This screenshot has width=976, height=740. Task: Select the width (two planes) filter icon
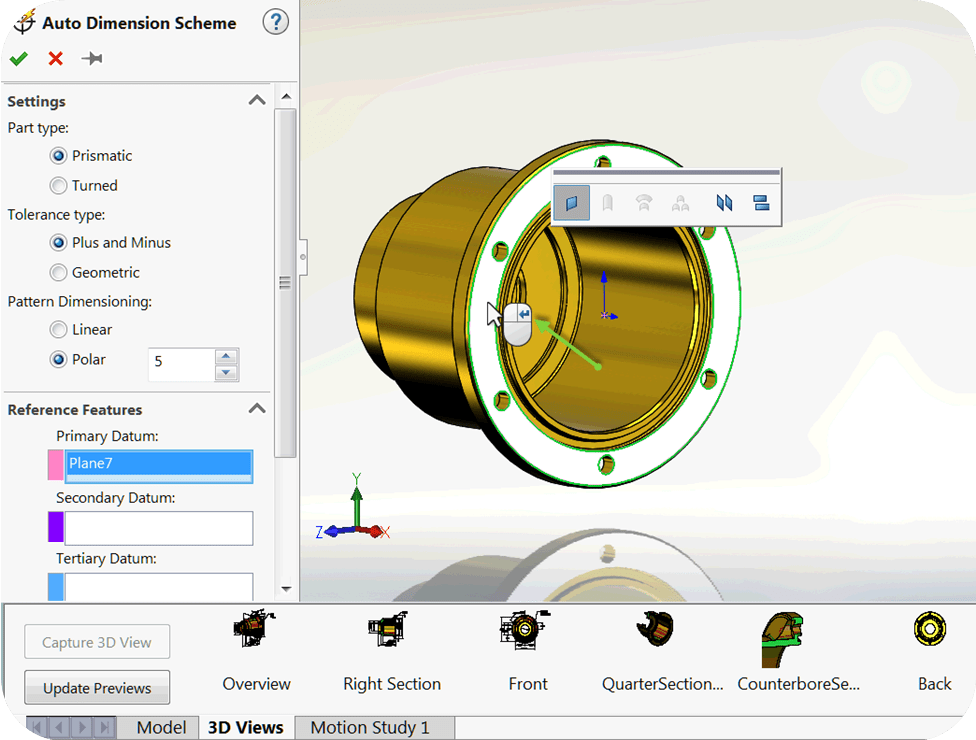coord(724,203)
